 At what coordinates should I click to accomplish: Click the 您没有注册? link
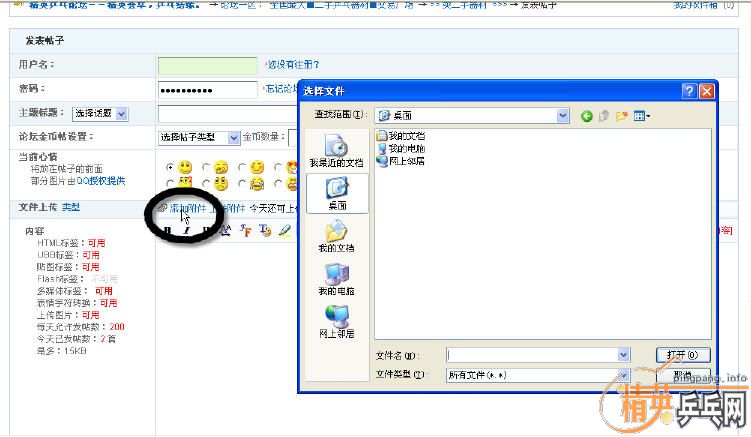point(293,65)
